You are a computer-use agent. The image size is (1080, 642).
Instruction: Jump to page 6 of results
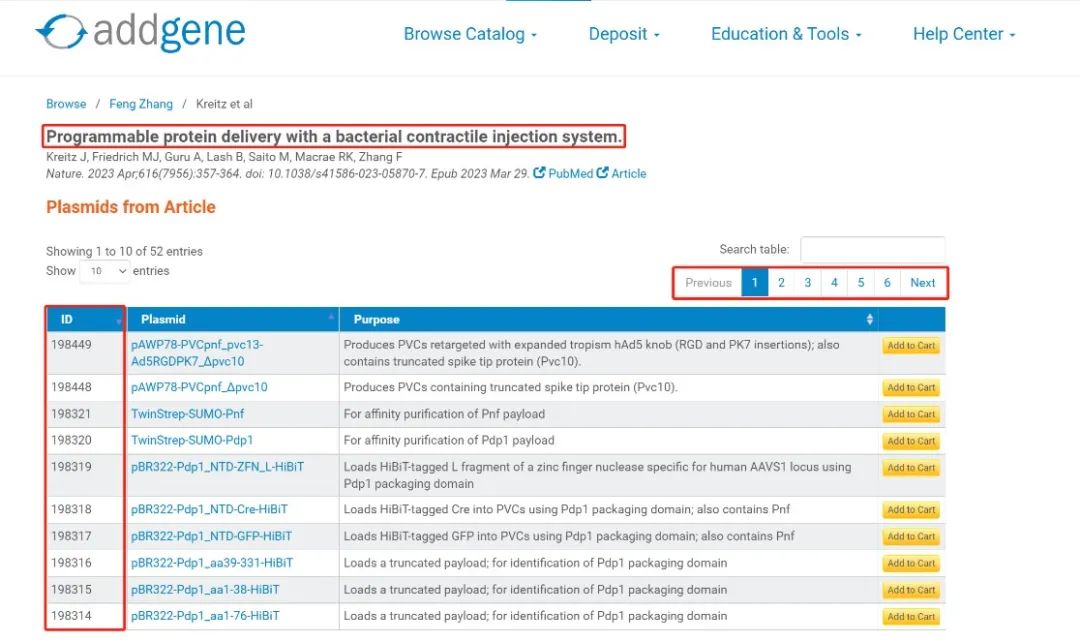tap(887, 283)
